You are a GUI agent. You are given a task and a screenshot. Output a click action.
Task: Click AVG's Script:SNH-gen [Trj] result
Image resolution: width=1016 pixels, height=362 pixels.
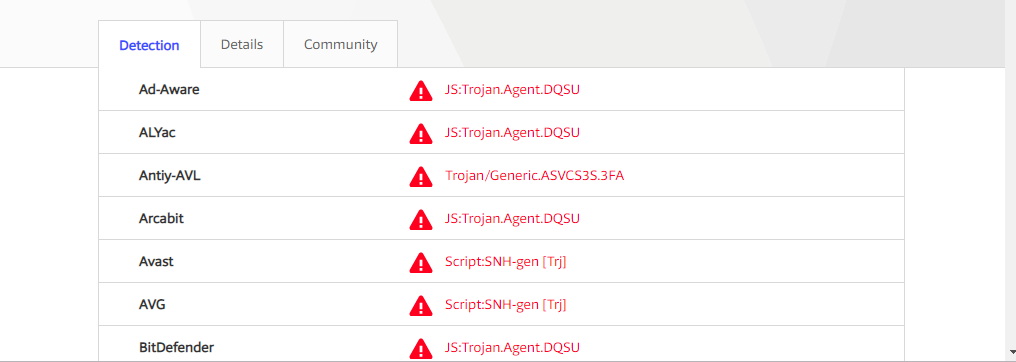click(505, 304)
